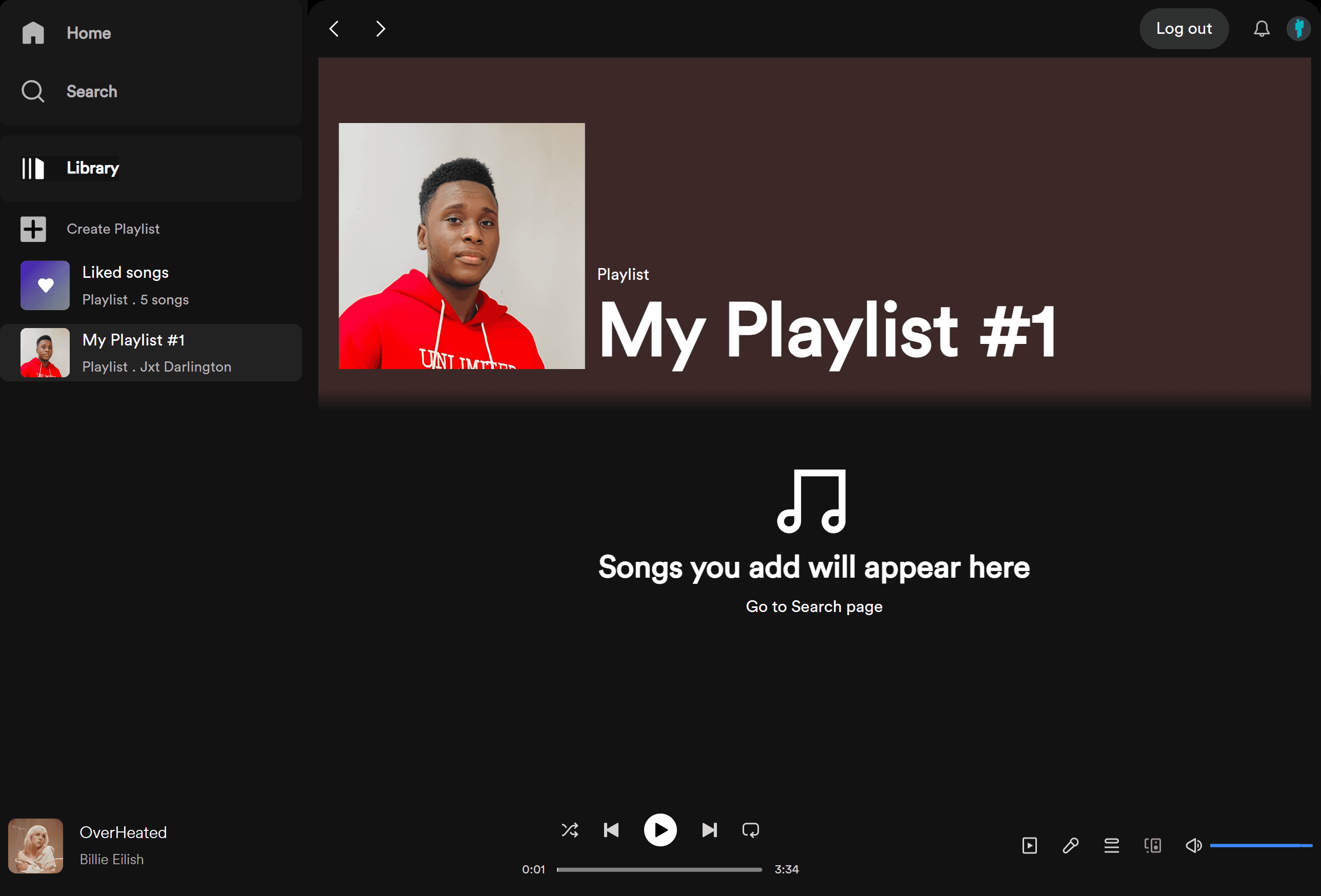Mute the volume speaker icon
1321x896 pixels.
tap(1193, 845)
